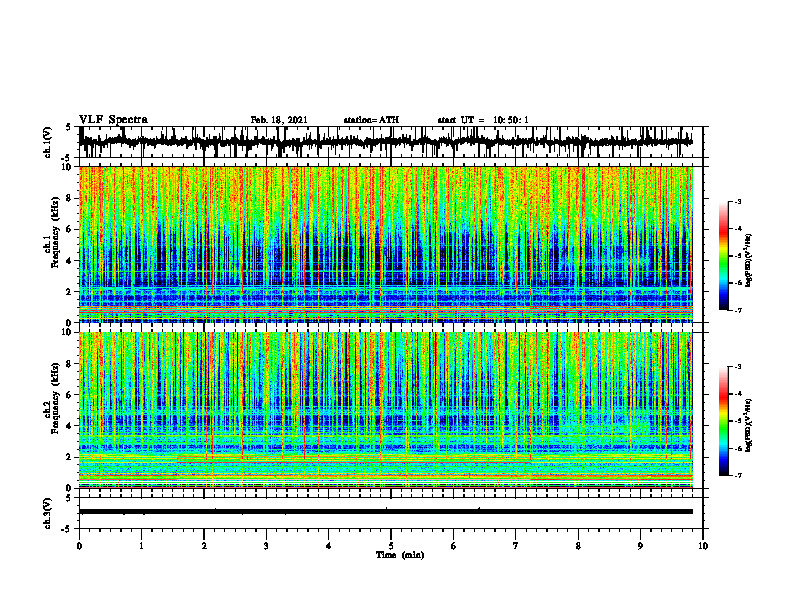
Task: Click the time axis tick label "8"
Action: pyautogui.click(x=578, y=546)
